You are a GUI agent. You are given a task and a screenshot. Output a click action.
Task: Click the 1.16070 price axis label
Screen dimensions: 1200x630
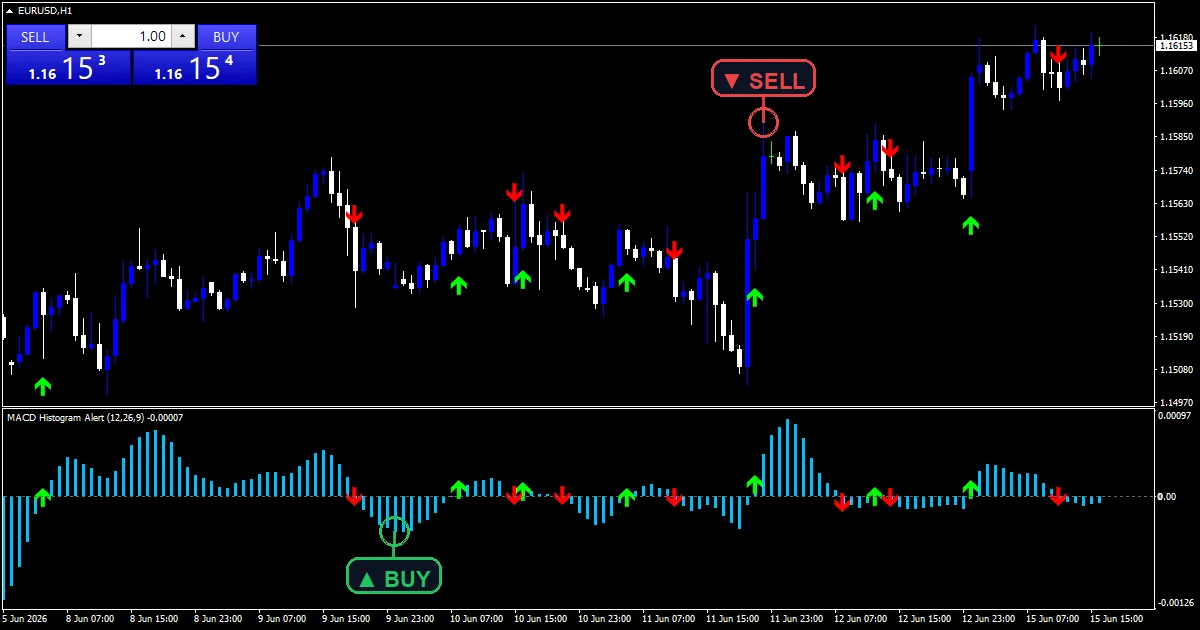(x=1176, y=70)
